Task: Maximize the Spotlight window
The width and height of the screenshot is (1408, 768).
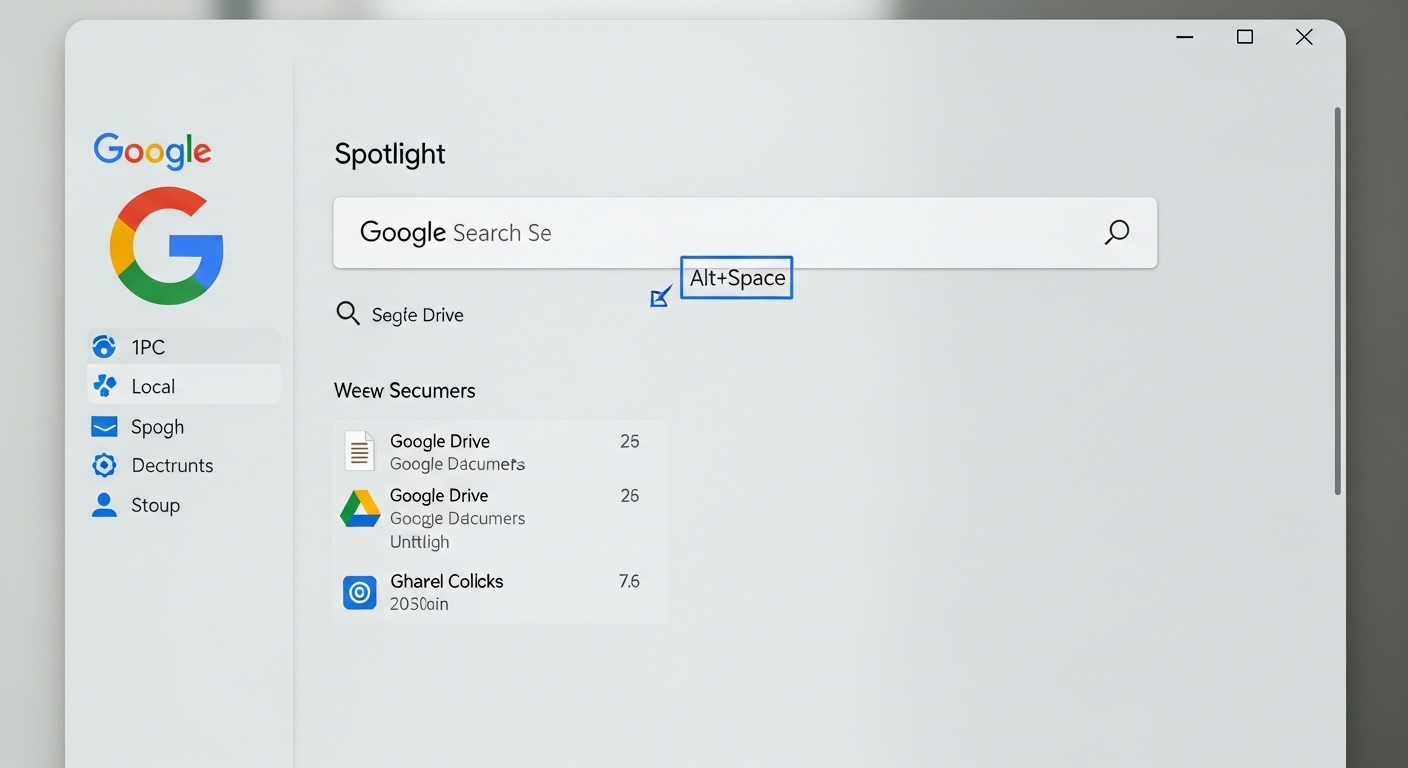Action: [x=1245, y=37]
